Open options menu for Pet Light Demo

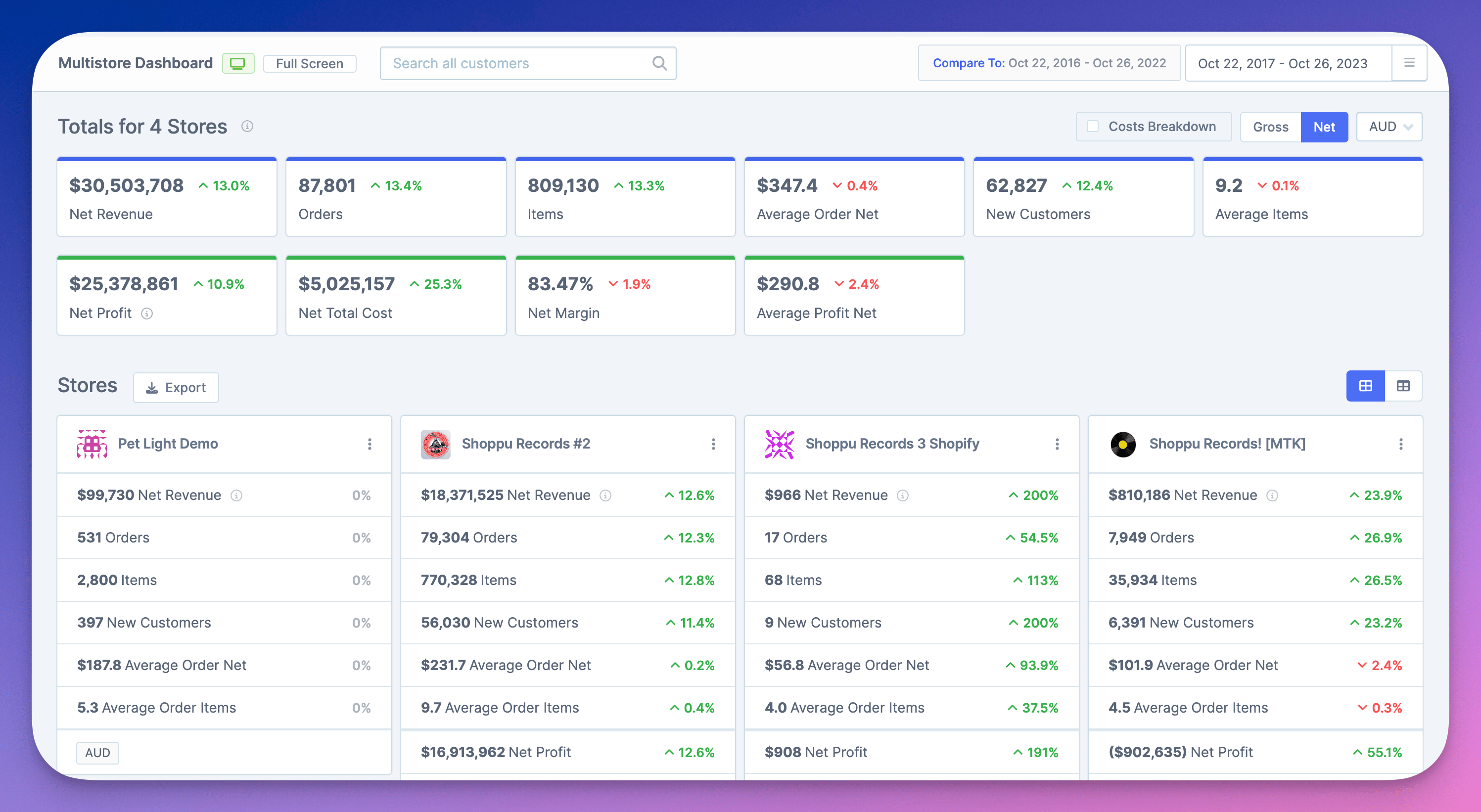pos(370,444)
